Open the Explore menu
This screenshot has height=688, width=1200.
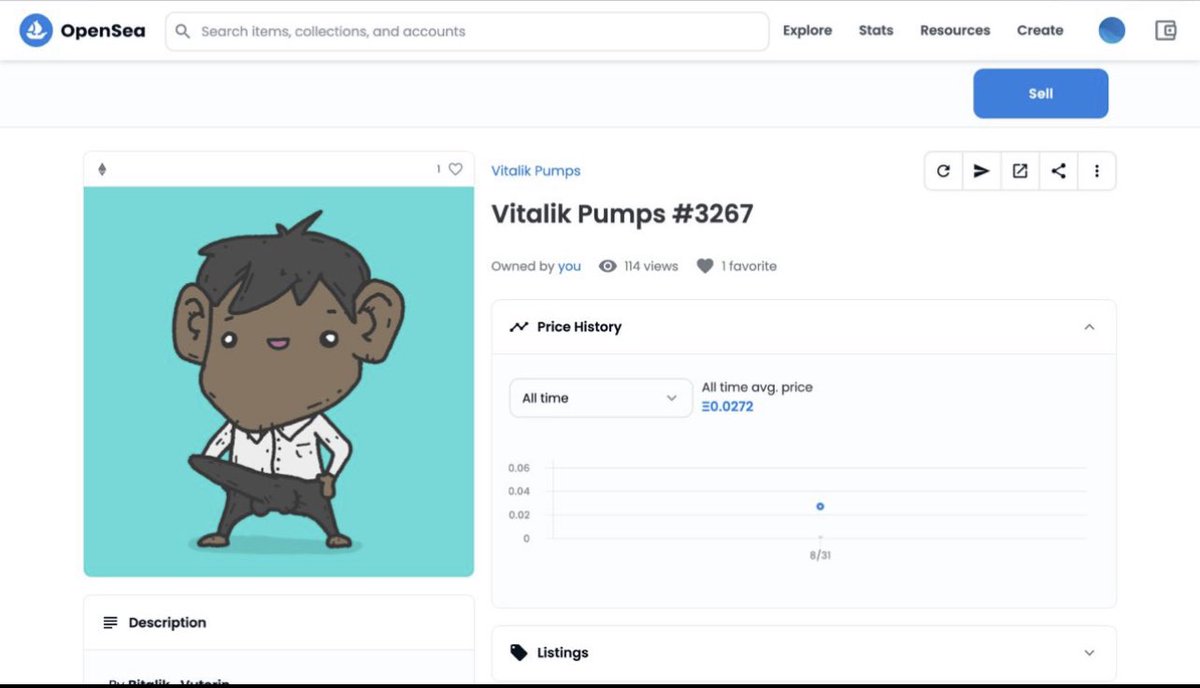807,30
